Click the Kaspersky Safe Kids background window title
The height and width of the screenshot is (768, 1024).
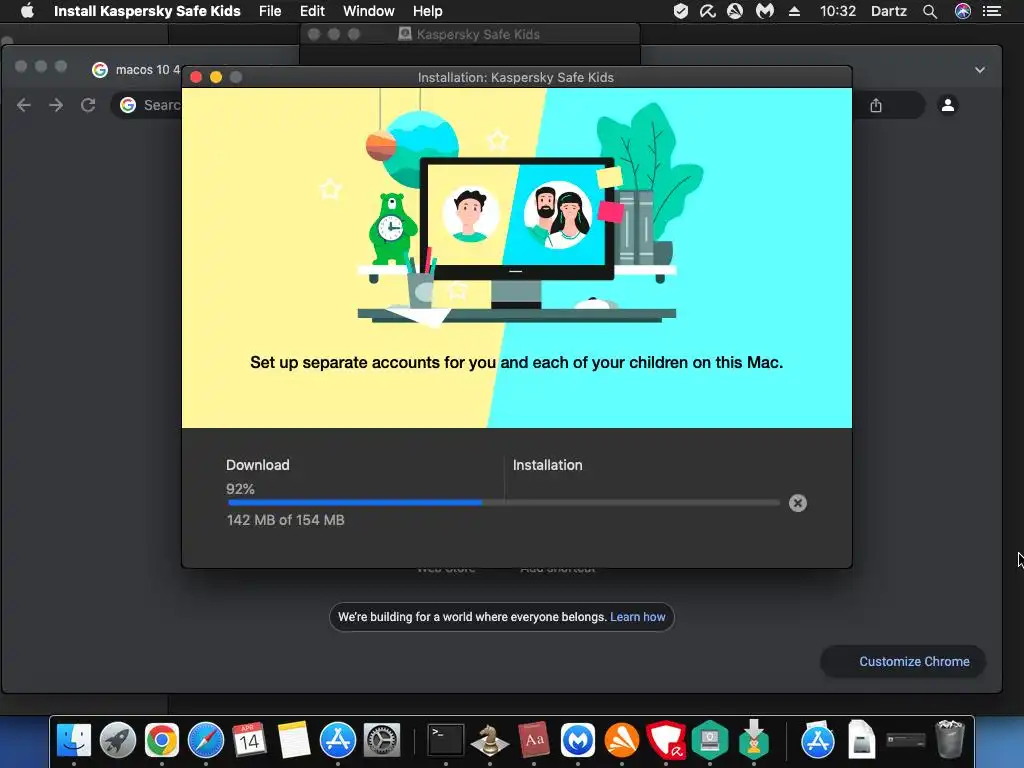(478, 35)
